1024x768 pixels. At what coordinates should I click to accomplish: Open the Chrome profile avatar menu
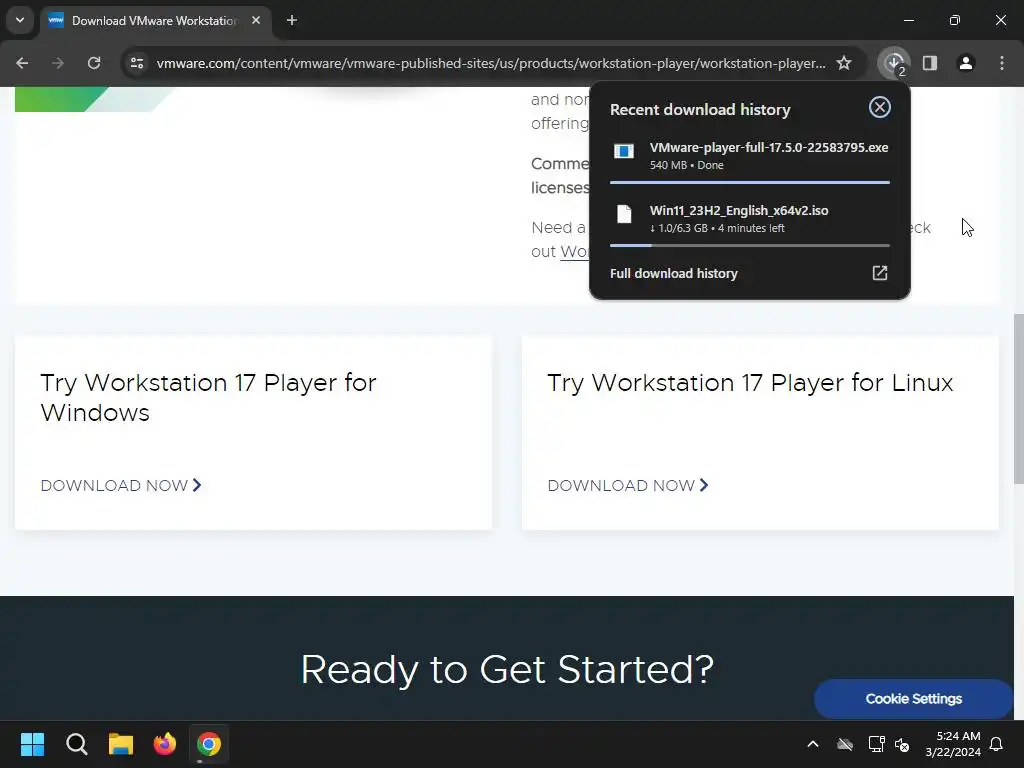pyautogui.click(x=966, y=63)
